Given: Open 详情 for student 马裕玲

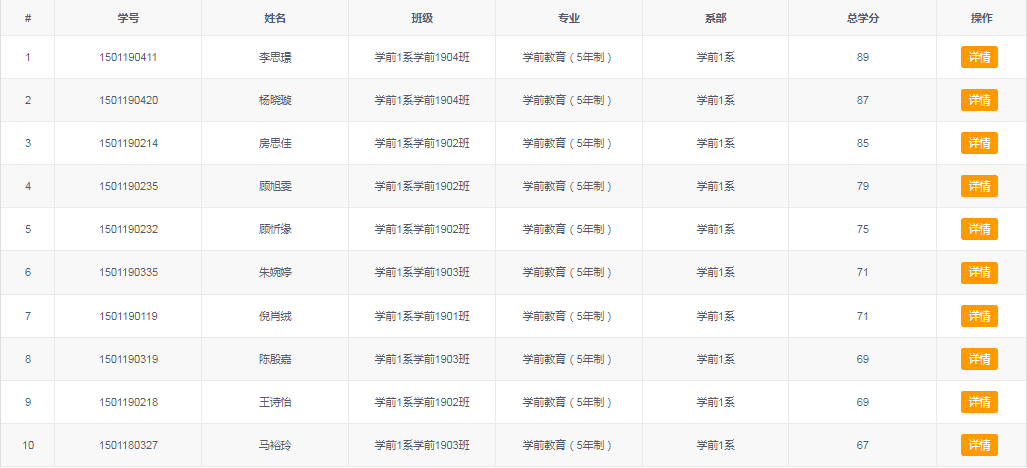Looking at the screenshot, I should pos(979,445).
